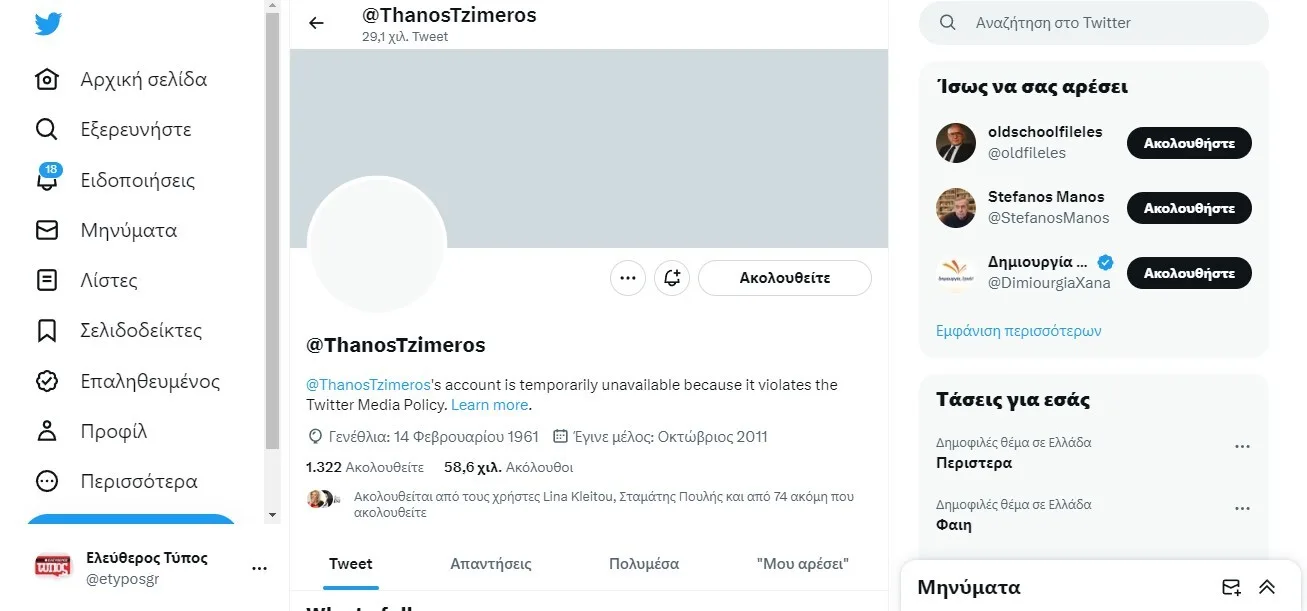Open the Messages envelope icon in sidebar

(47, 231)
